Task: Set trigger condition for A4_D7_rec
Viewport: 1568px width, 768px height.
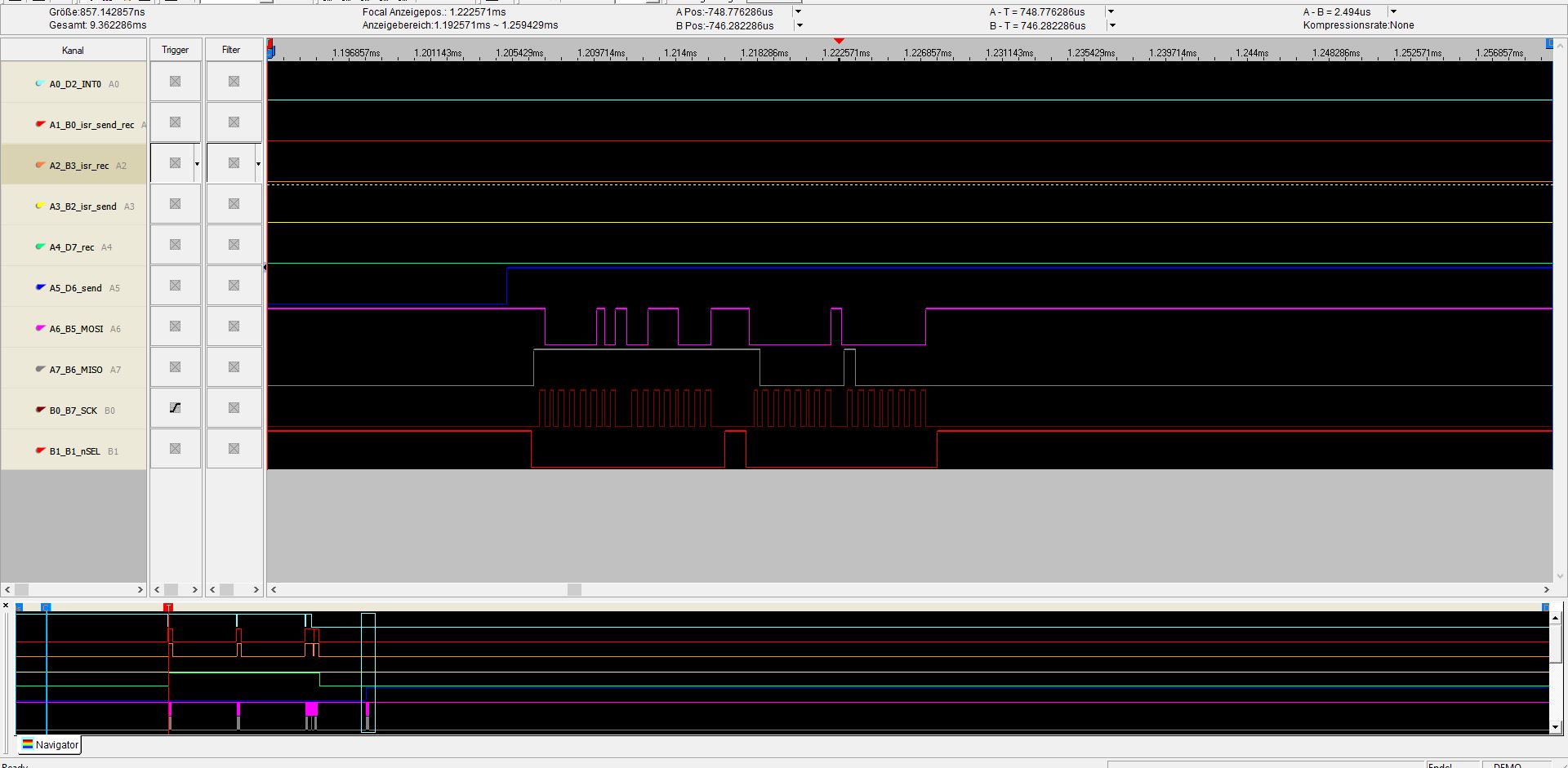Action: [x=175, y=245]
